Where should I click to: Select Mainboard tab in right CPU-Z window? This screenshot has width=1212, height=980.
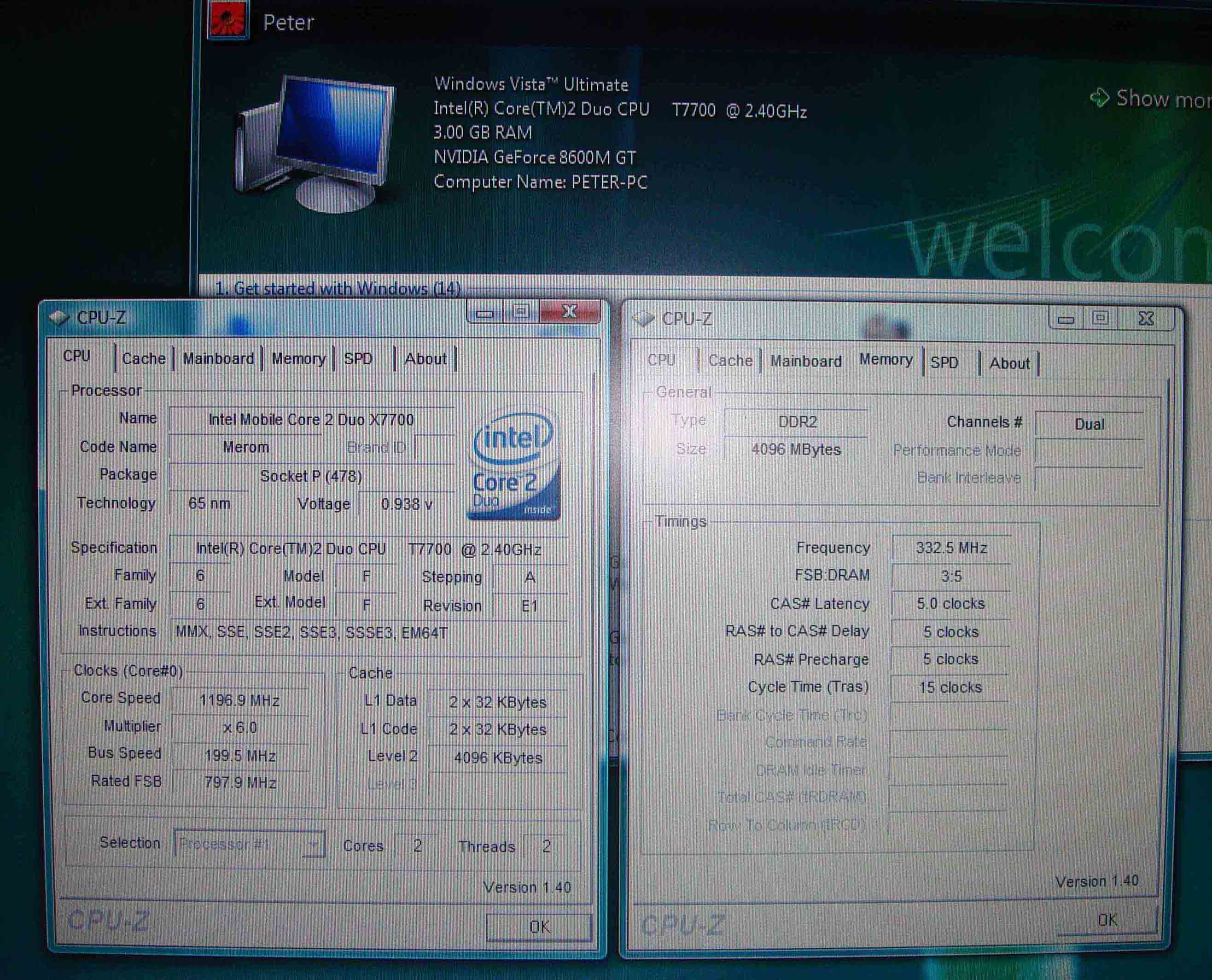(806, 362)
